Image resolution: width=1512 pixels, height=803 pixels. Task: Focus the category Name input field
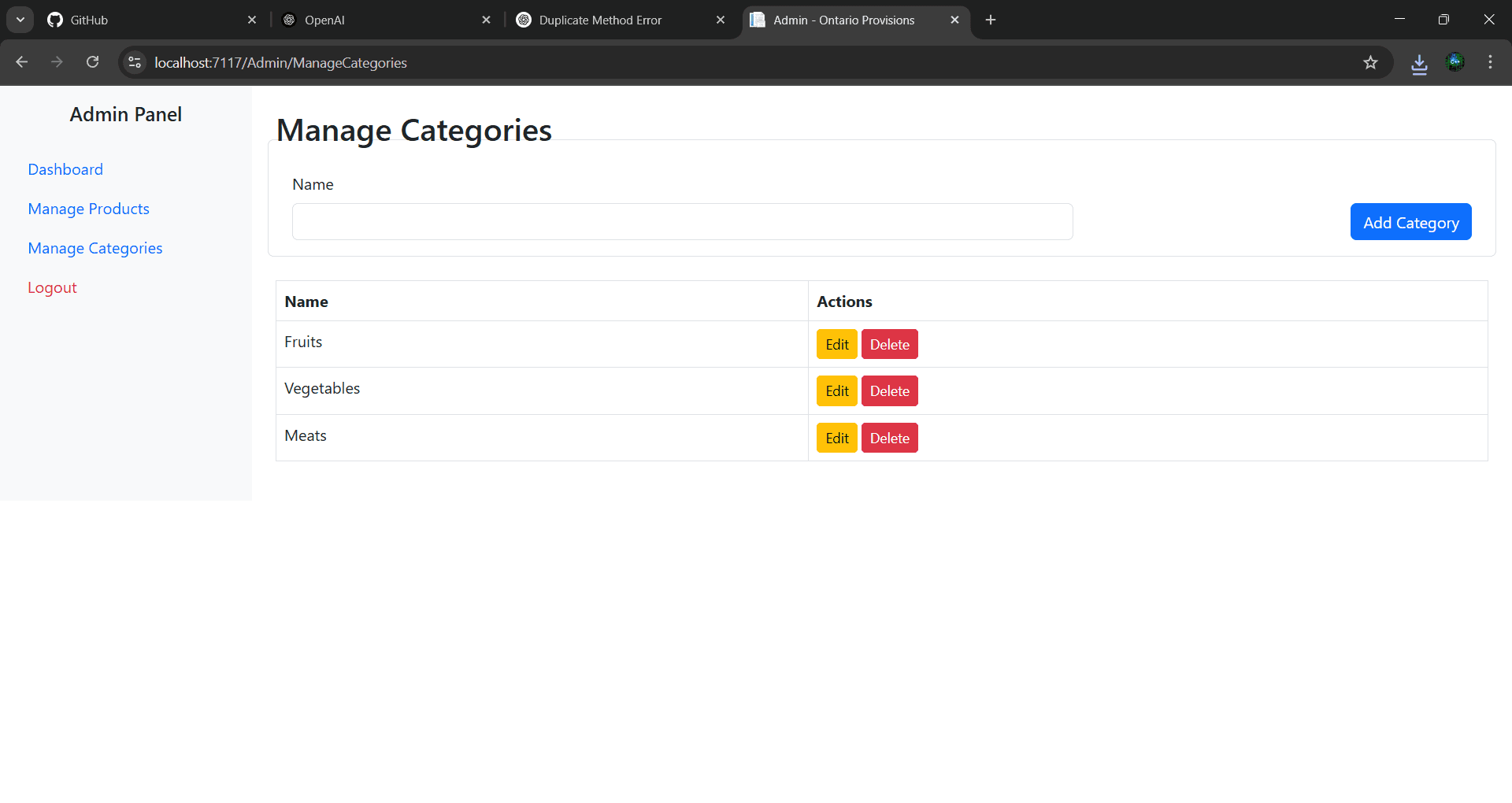click(682, 222)
